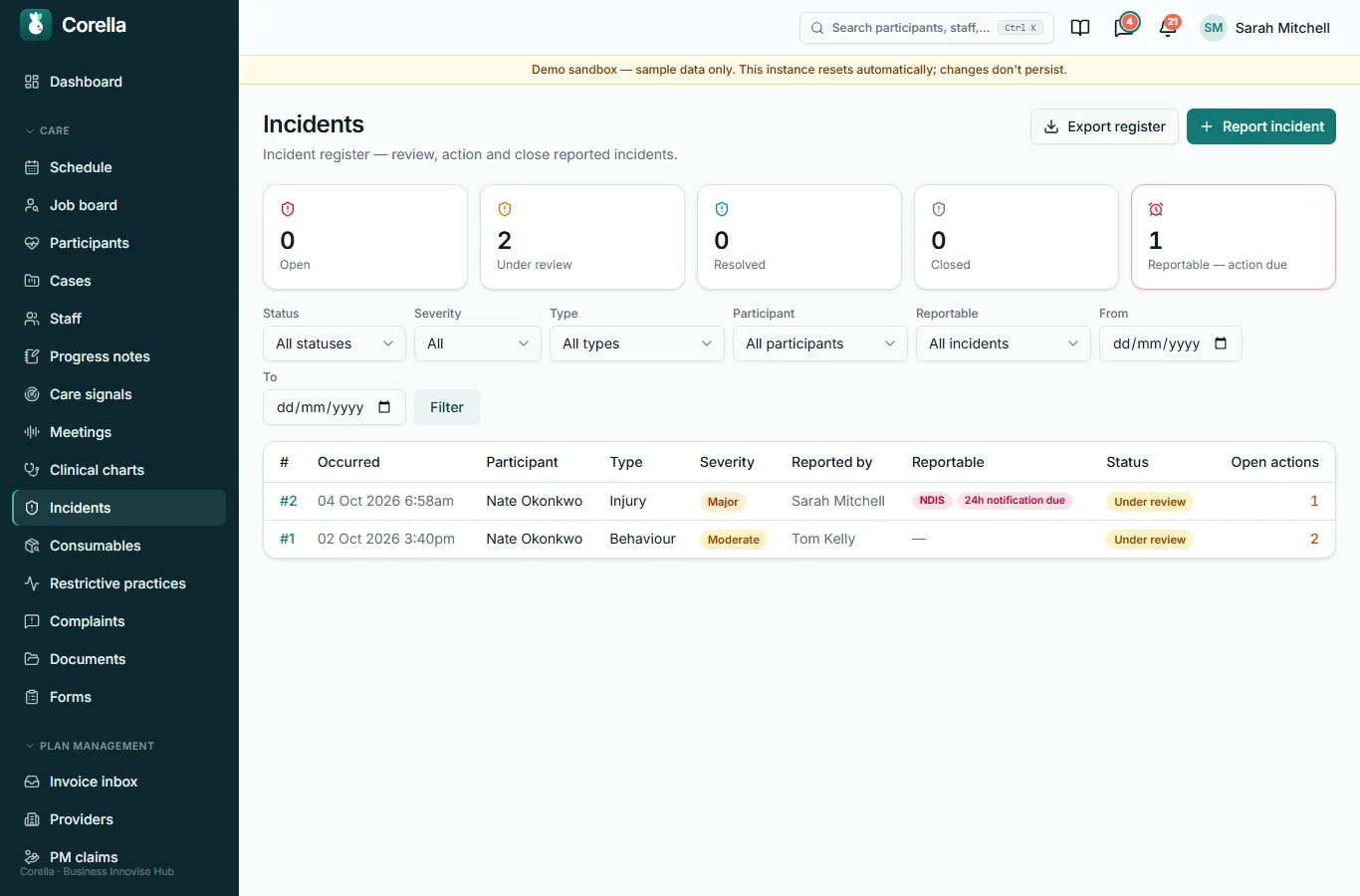Click the Report incident button

1261,126
